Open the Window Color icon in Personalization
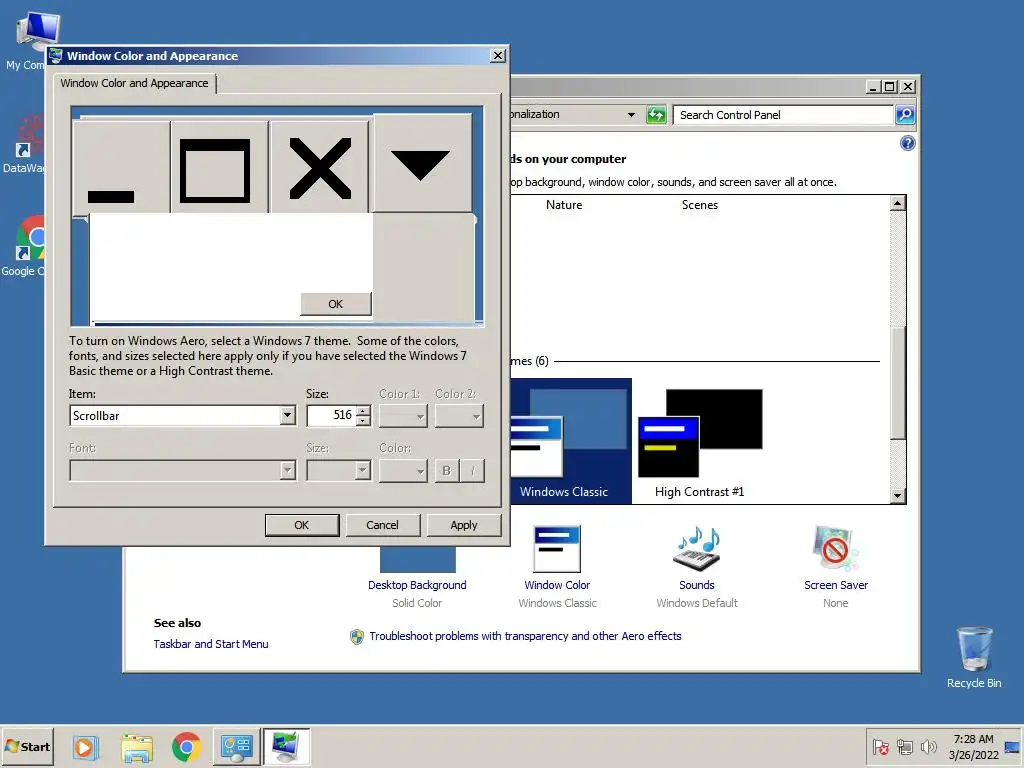The image size is (1024, 768). pos(556,549)
